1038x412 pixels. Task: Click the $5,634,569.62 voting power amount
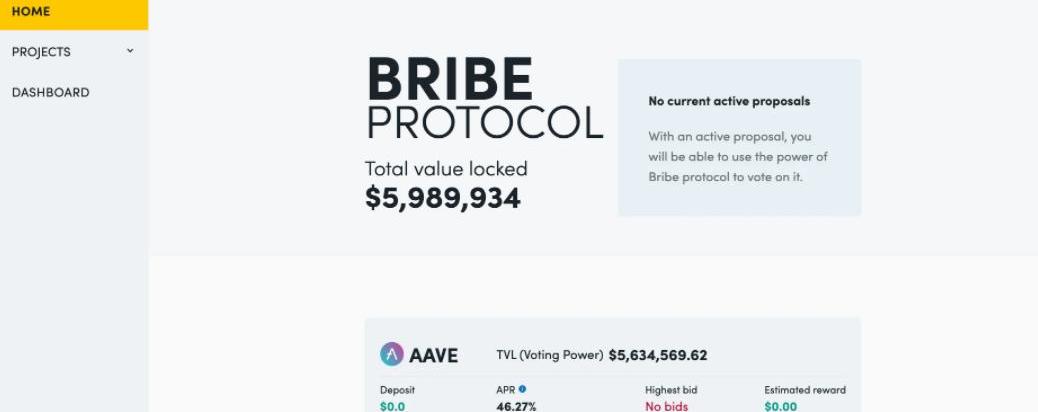pos(658,355)
